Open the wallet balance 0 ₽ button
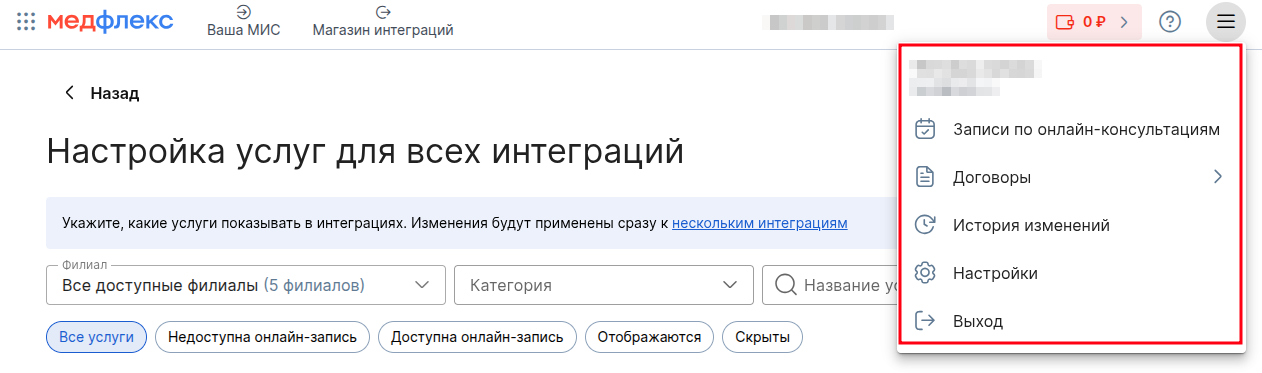The width and height of the screenshot is (1262, 373). 1094,21
